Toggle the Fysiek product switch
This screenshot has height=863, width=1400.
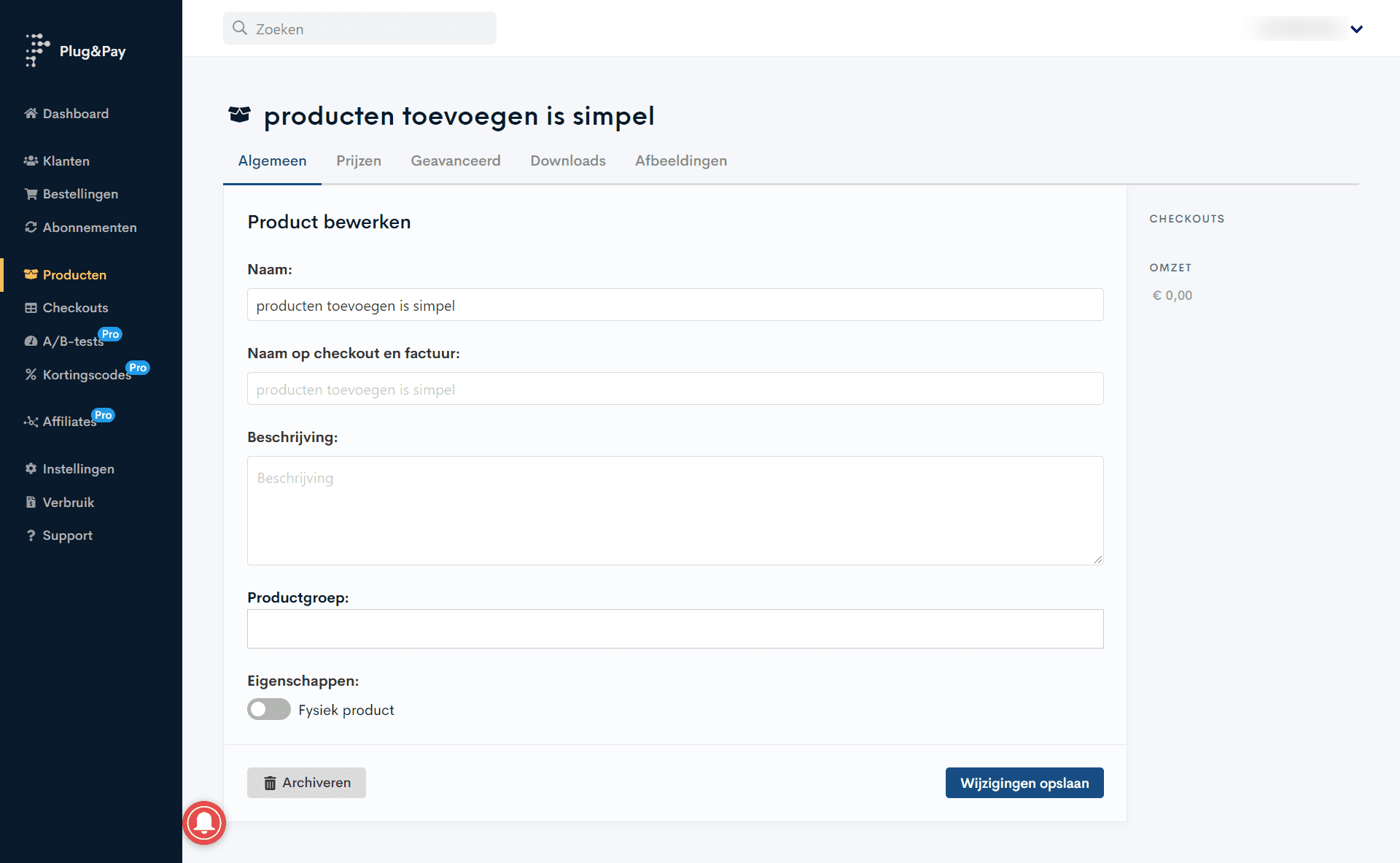point(268,709)
